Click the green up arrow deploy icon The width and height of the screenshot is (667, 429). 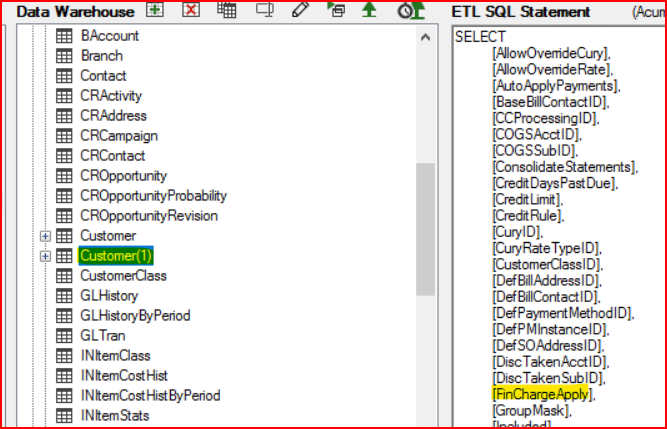(x=369, y=10)
